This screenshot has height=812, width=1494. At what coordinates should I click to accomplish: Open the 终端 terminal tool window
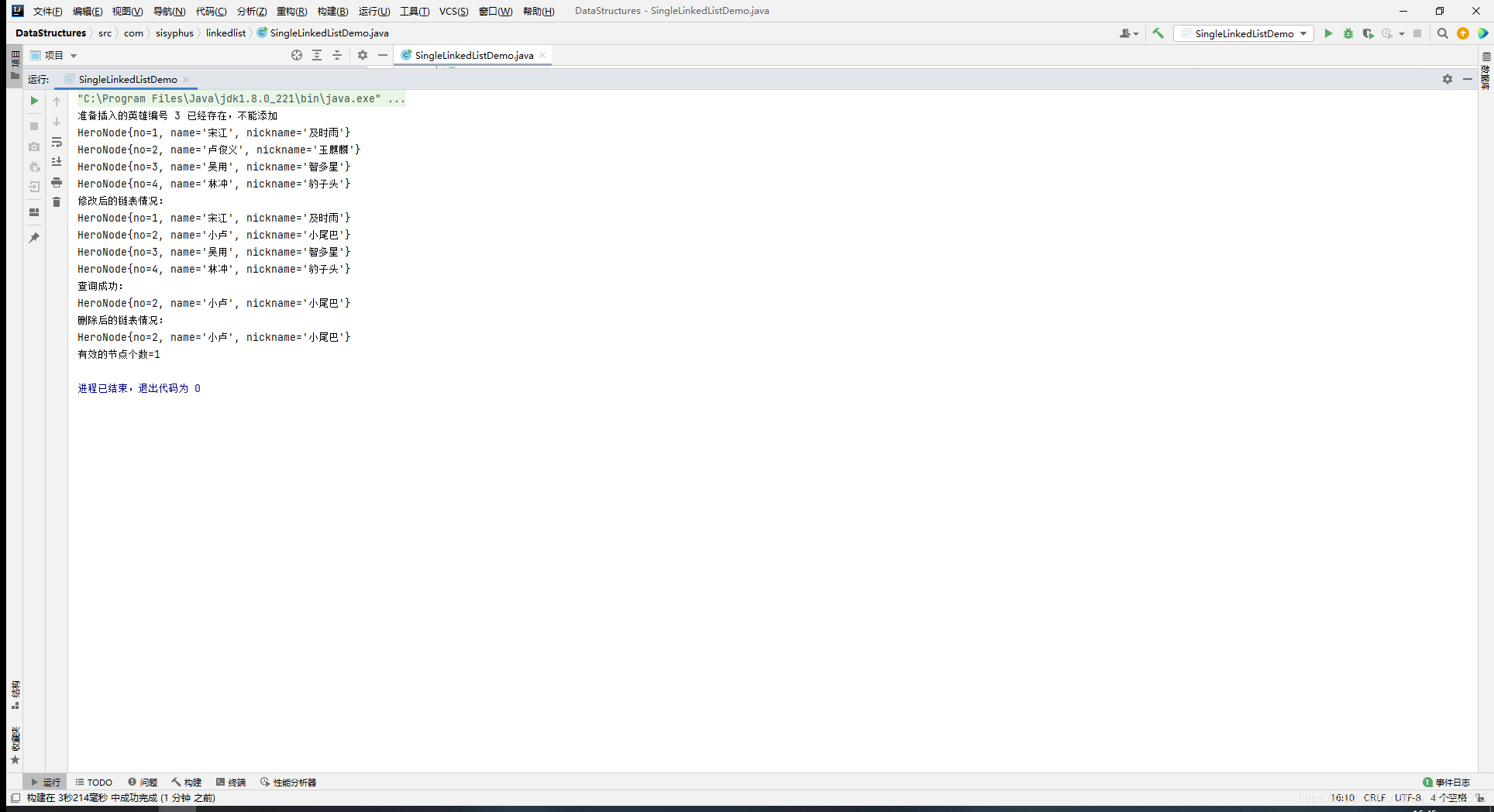(231, 782)
